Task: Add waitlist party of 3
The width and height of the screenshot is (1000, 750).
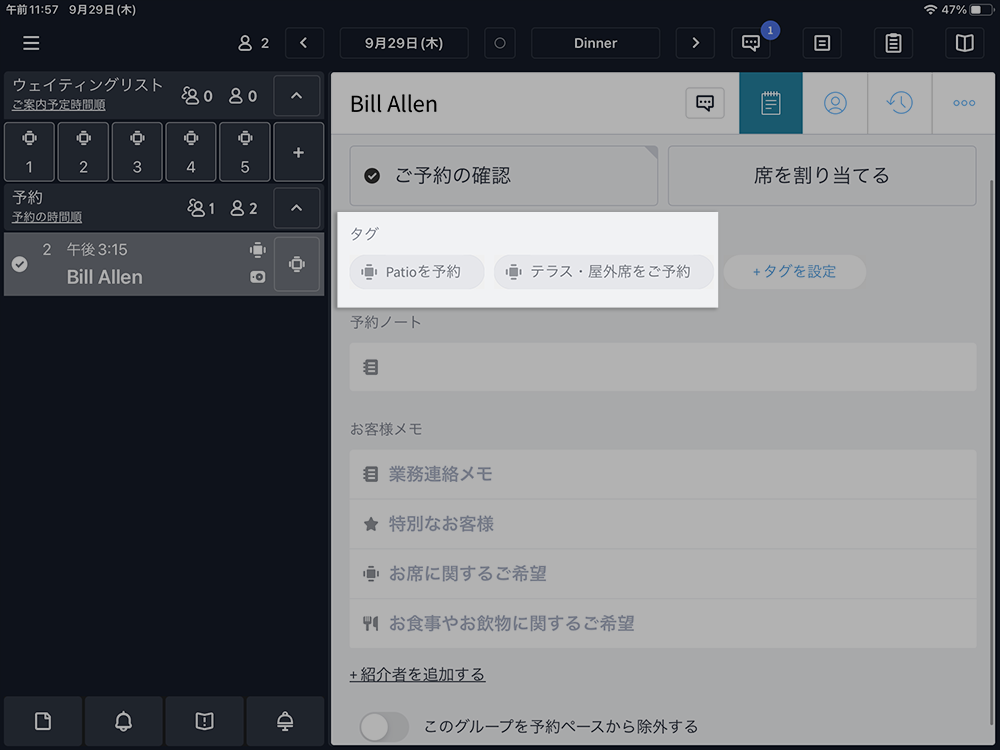Action: pyautogui.click(x=137, y=152)
